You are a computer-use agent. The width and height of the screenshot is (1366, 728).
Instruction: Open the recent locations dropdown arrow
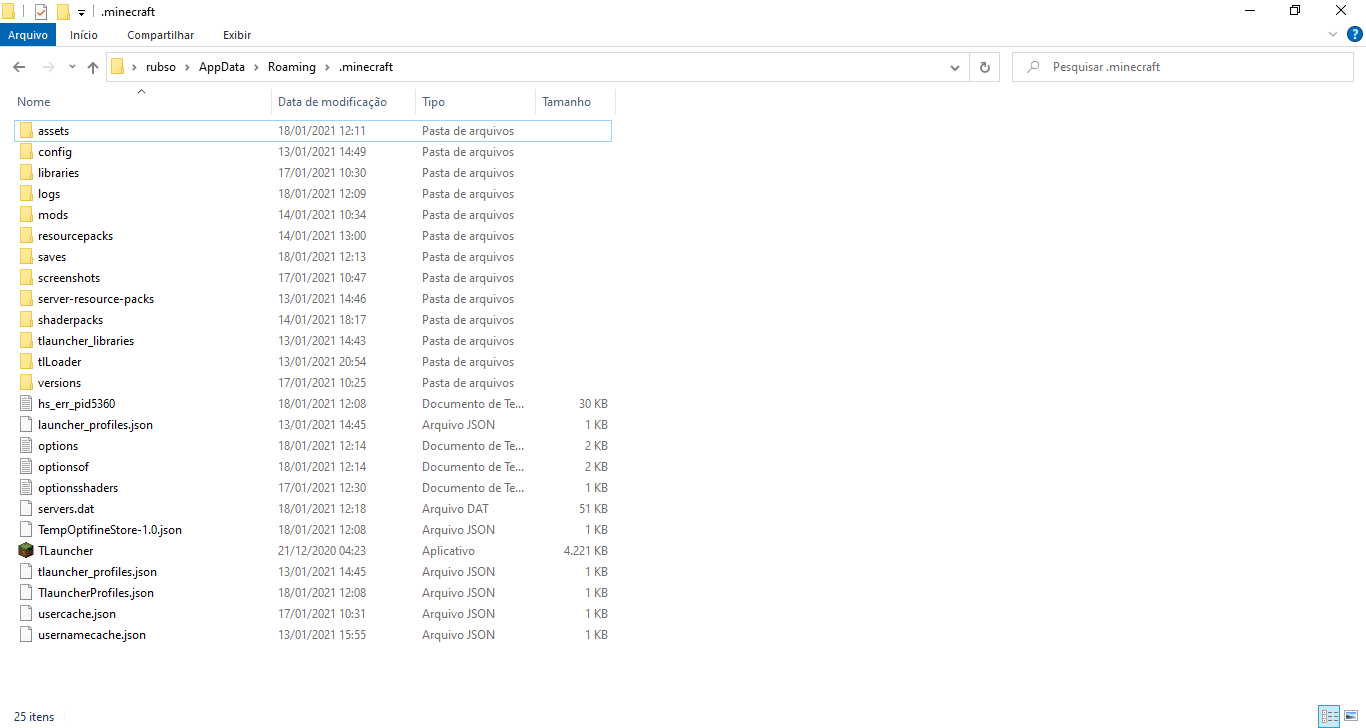click(x=72, y=67)
